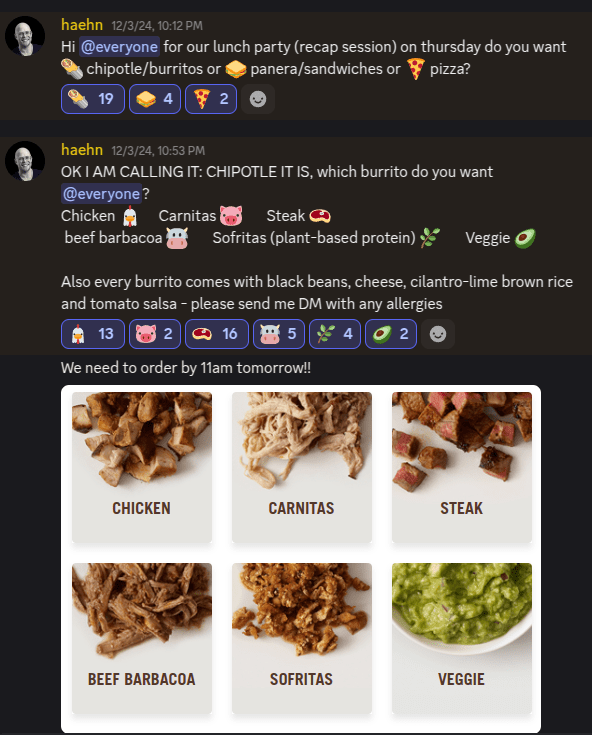The image size is (592, 735).
Task: Toggle the pizza reaction with 2 votes
Action: tap(211, 99)
